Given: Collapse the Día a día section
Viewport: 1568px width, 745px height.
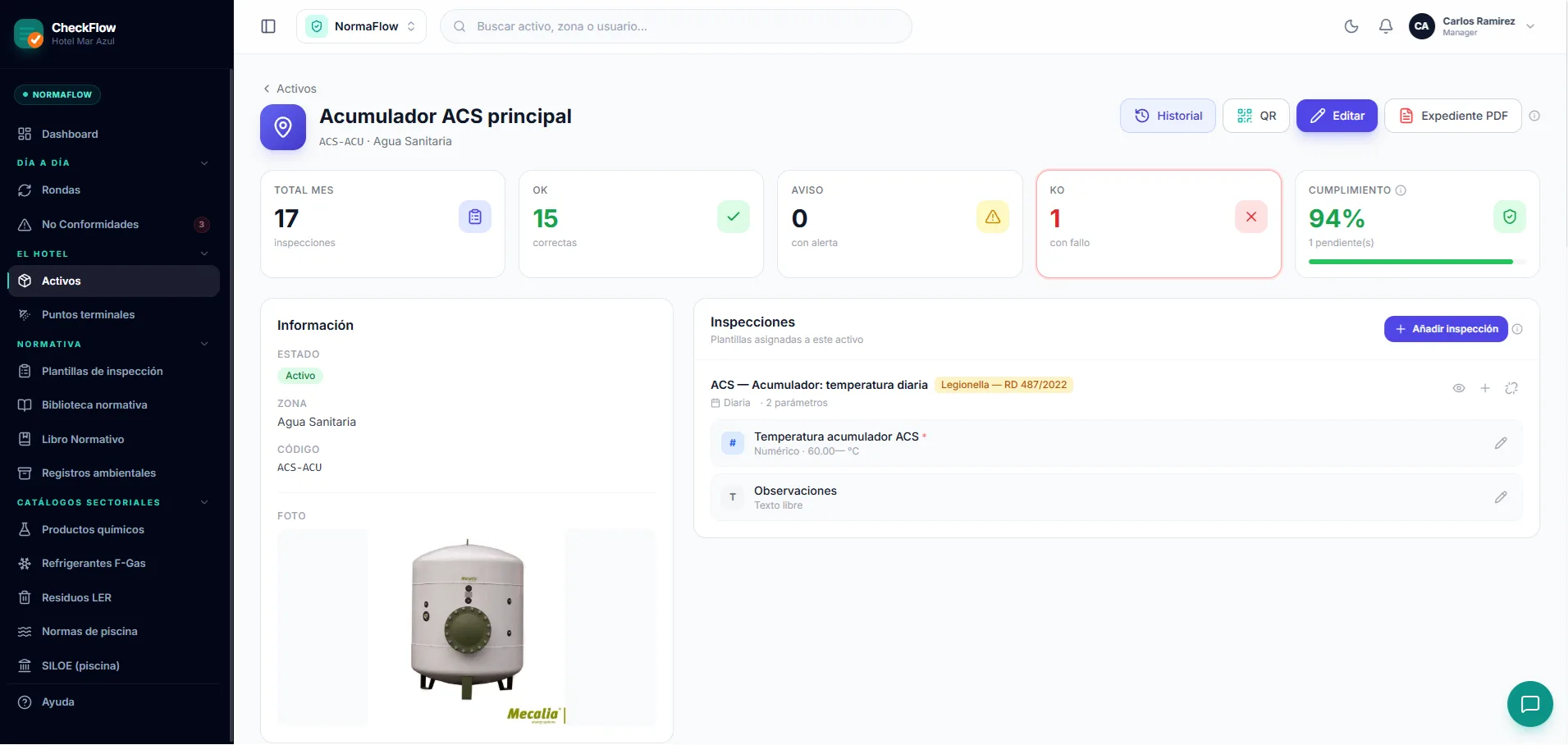Looking at the screenshot, I should tap(204, 163).
